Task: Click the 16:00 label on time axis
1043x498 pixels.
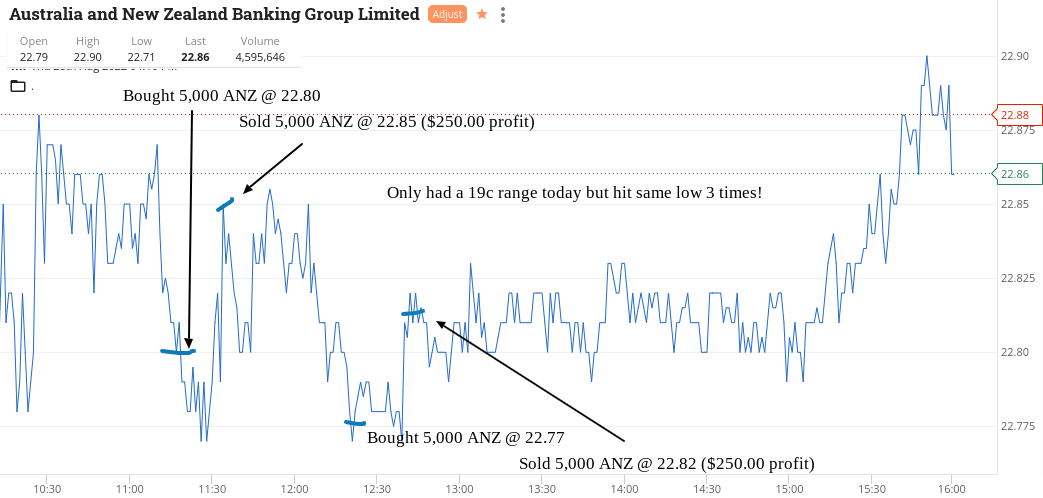Action: click(x=951, y=489)
